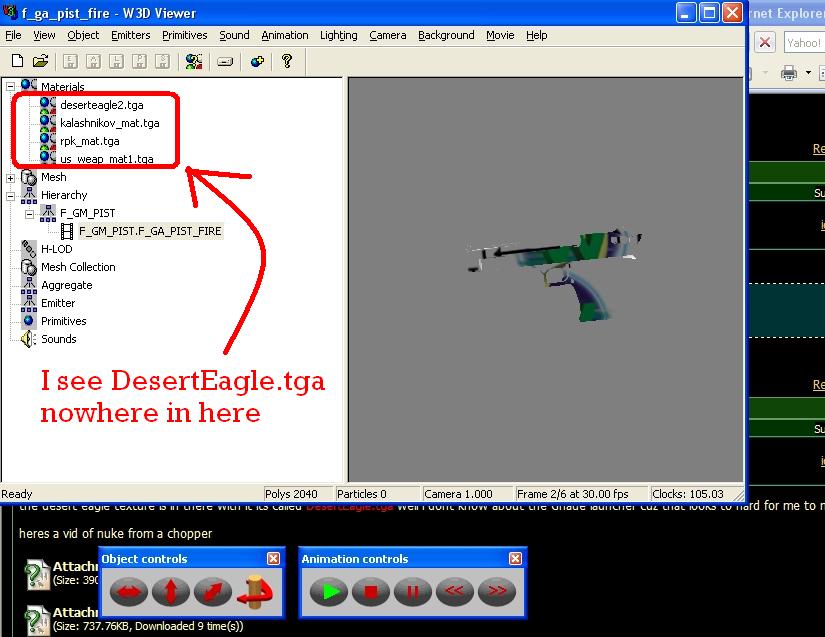Stop the animation with the square button

[x=370, y=591]
